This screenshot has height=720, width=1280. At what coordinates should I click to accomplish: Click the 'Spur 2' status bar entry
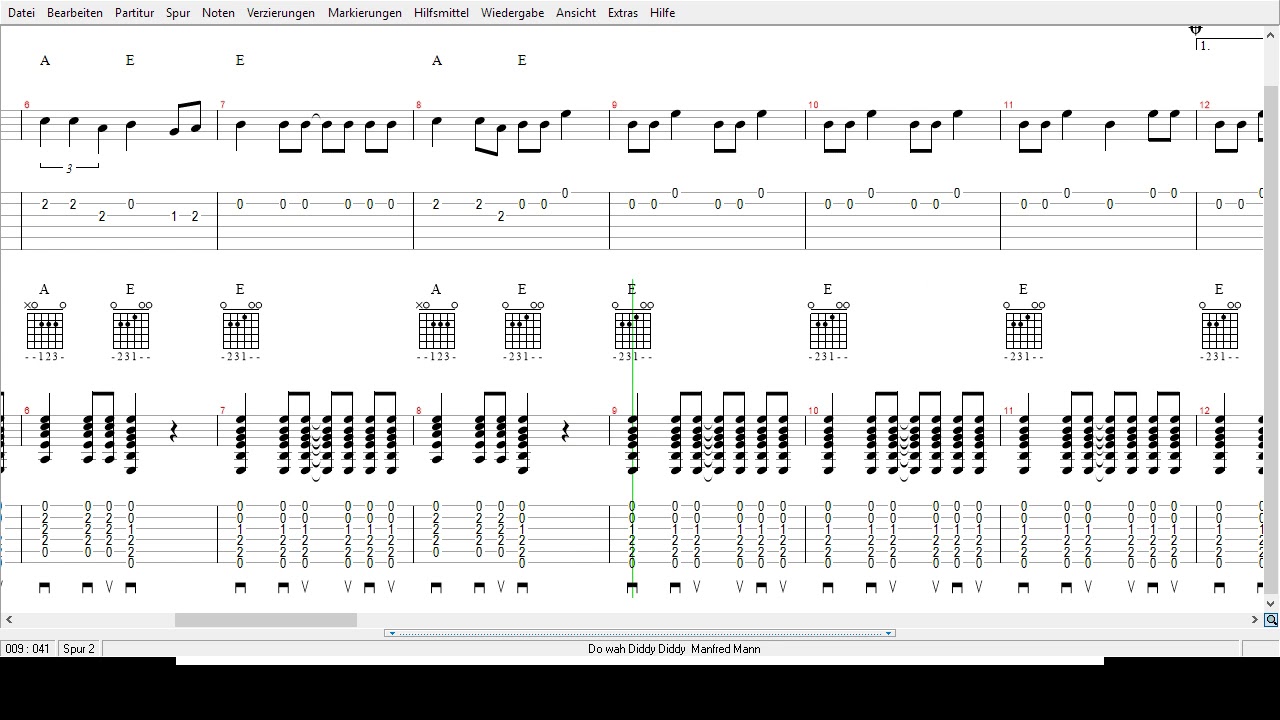coord(79,649)
